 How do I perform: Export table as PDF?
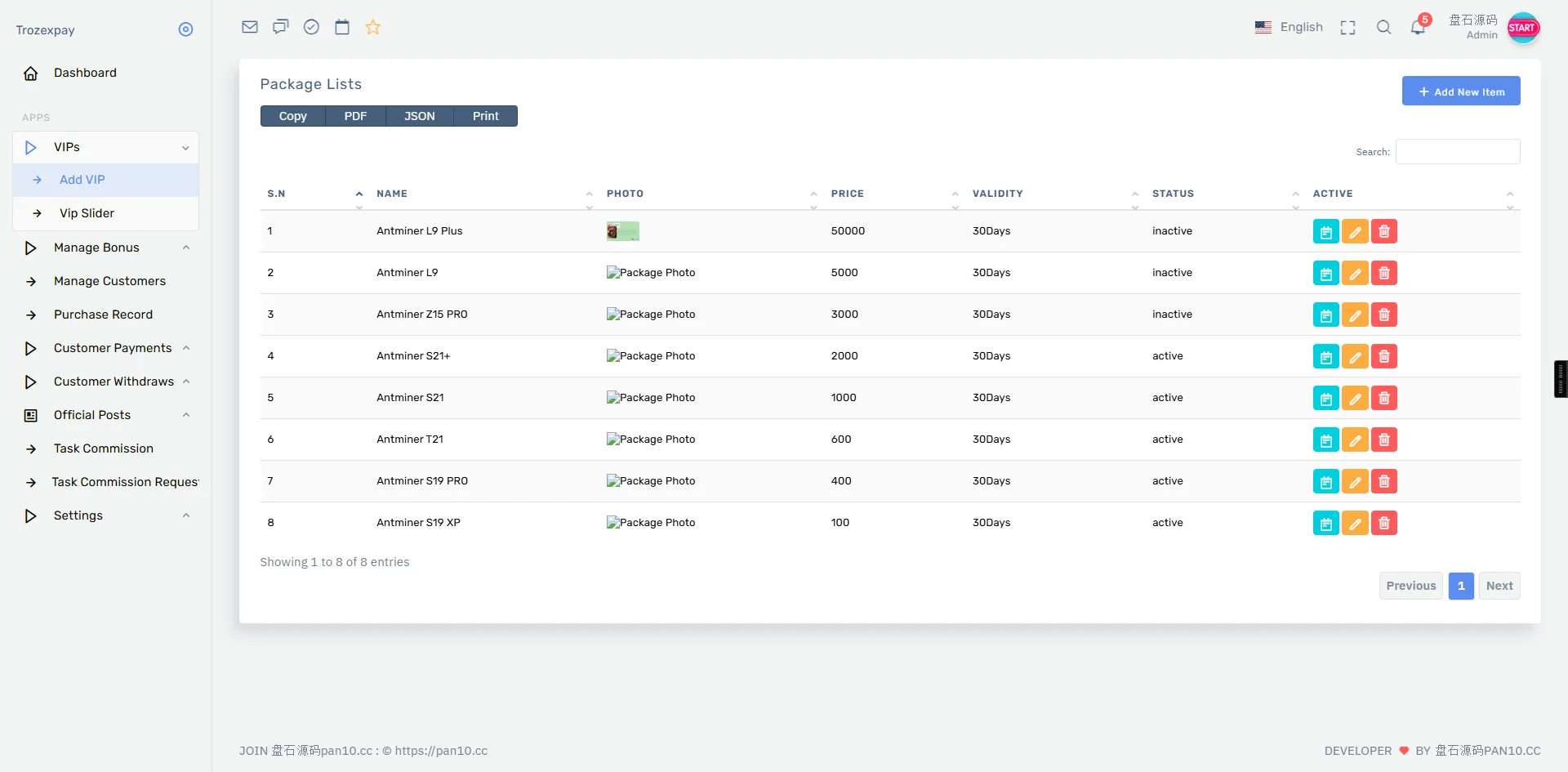tap(355, 116)
